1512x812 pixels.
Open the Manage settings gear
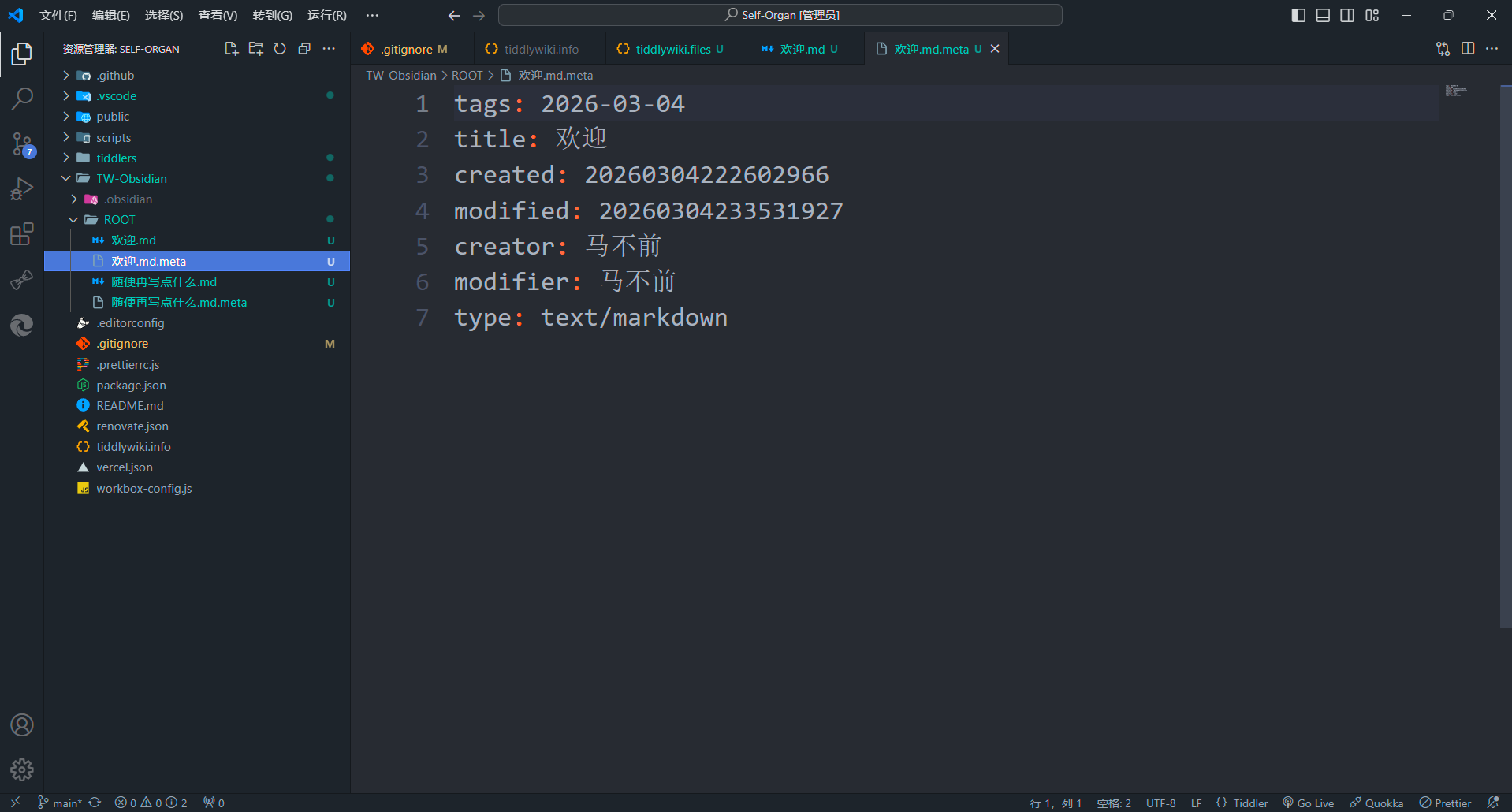[21, 769]
